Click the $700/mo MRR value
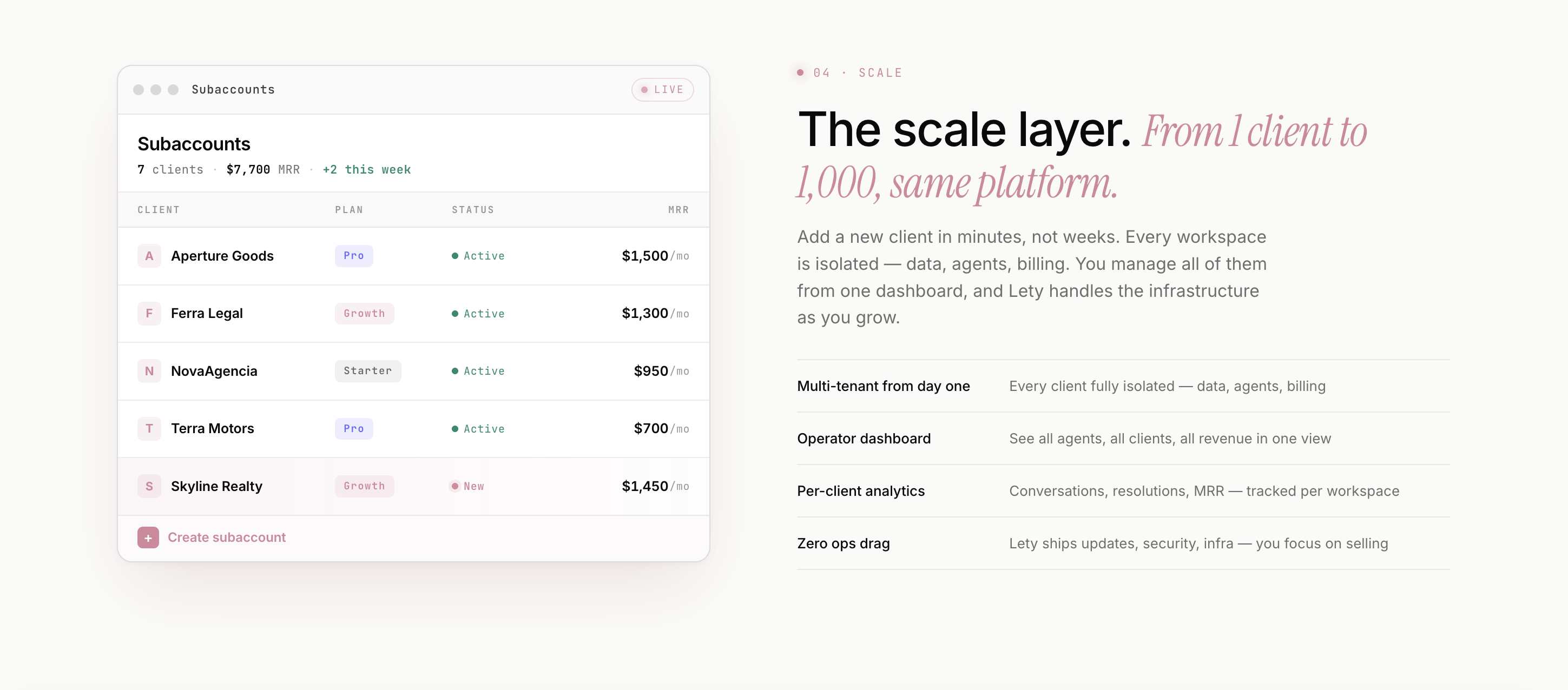 661,428
